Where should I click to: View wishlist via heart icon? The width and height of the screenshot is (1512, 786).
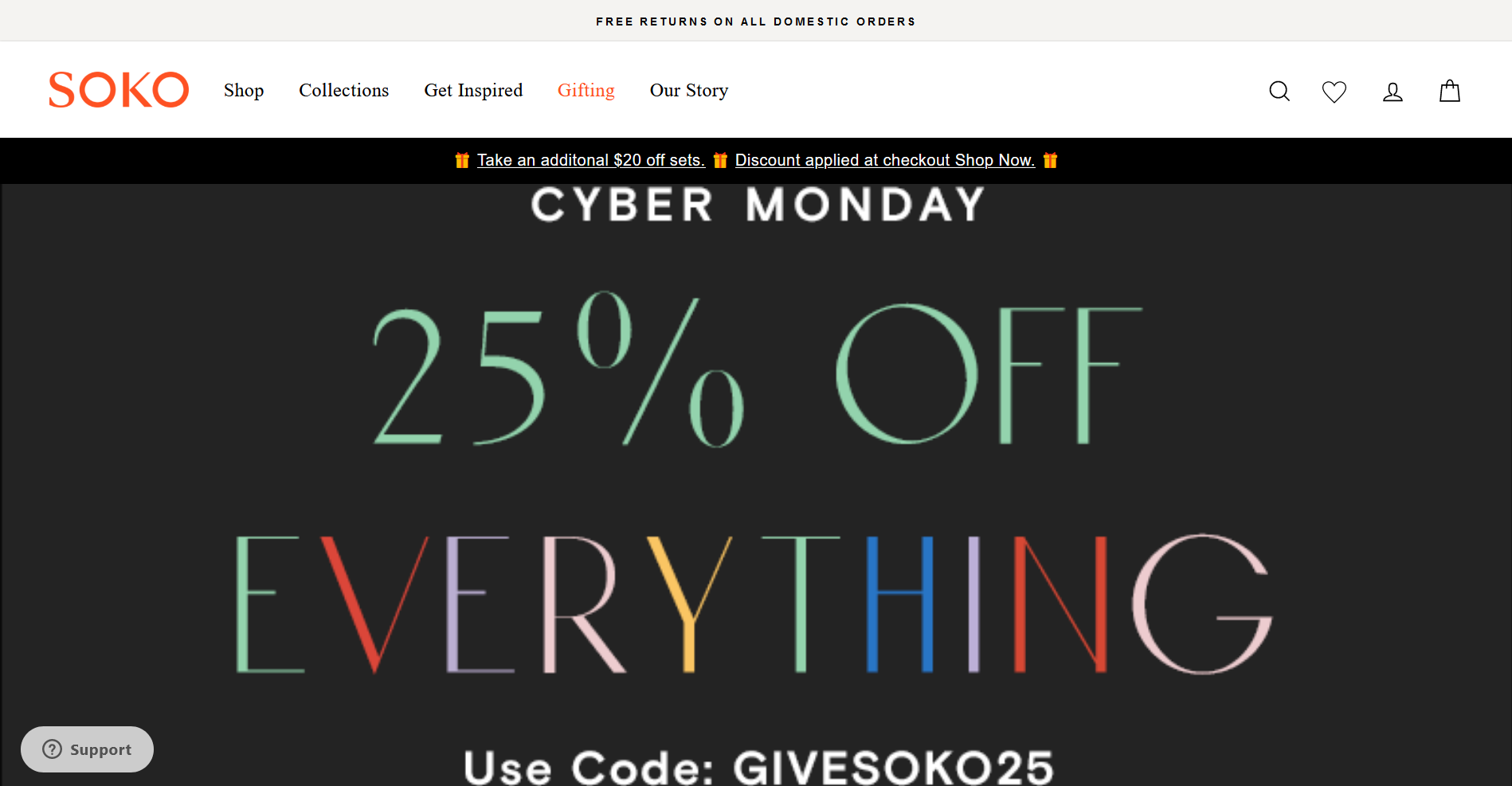[x=1334, y=92]
